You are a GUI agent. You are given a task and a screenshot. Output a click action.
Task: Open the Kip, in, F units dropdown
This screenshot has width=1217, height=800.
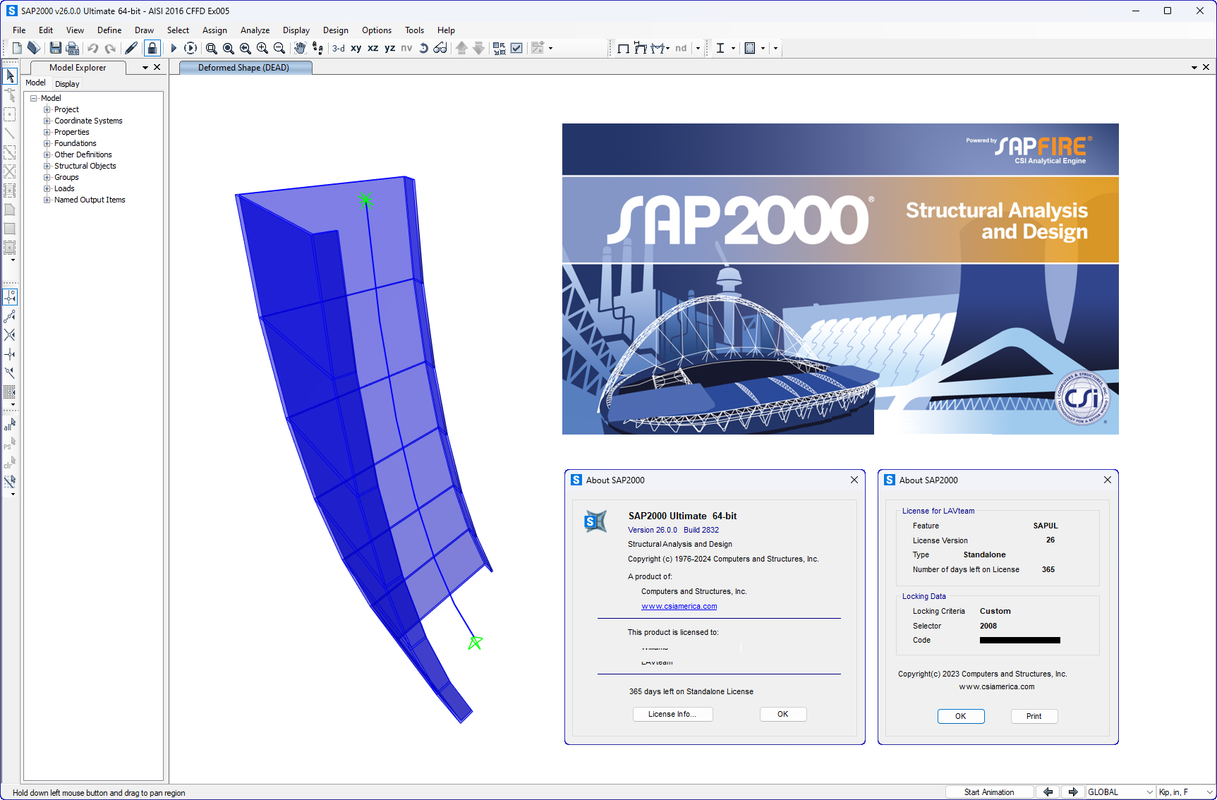1187,792
